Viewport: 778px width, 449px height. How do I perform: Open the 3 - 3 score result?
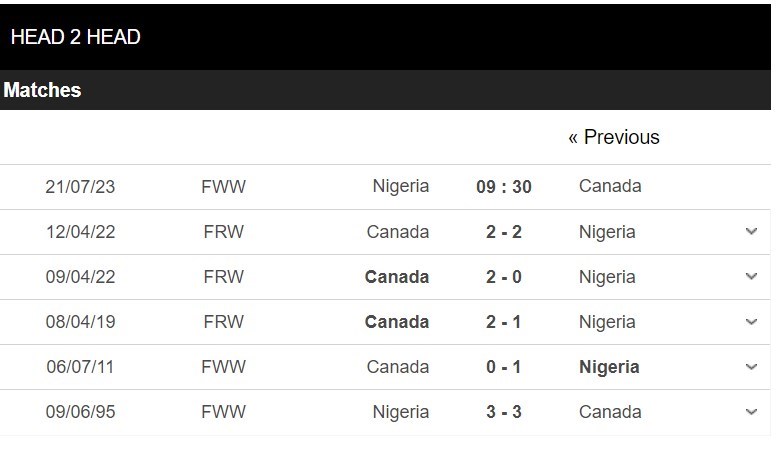(x=504, y=412)
